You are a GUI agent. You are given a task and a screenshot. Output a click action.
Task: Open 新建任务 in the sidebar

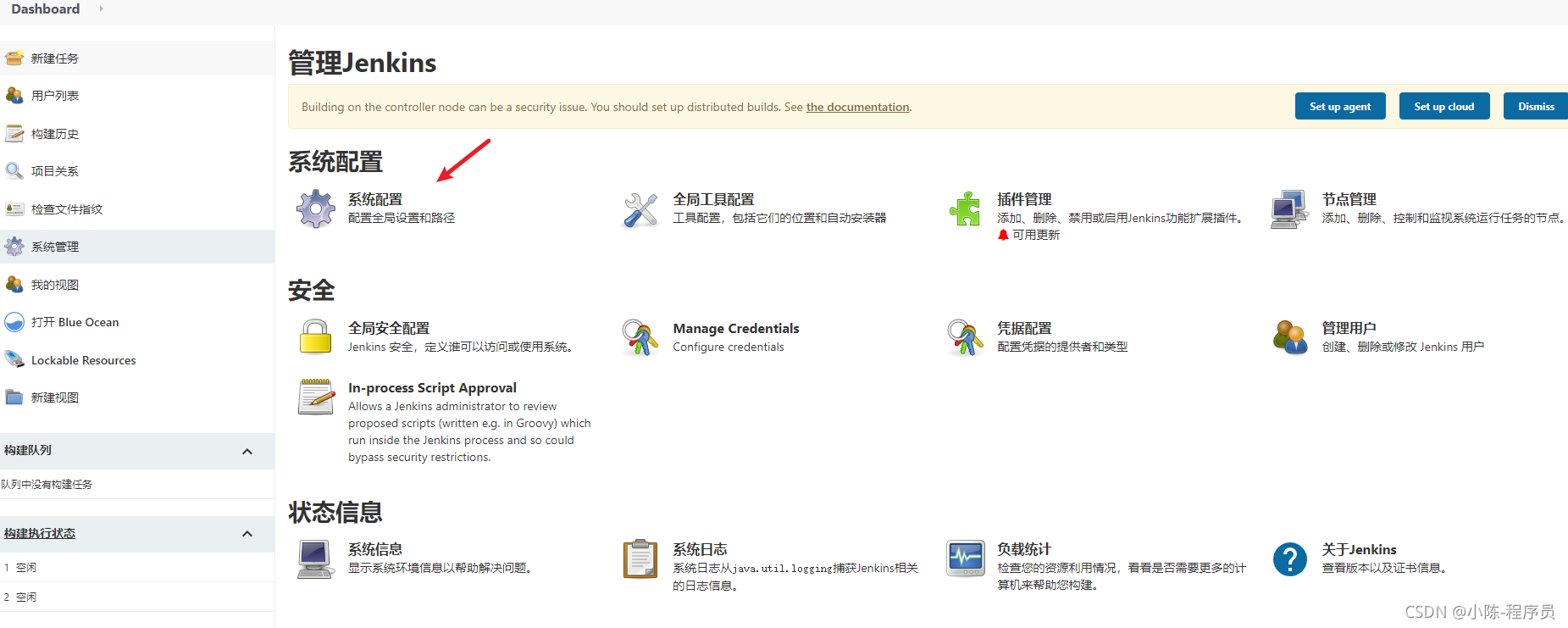tap(137, 58)
